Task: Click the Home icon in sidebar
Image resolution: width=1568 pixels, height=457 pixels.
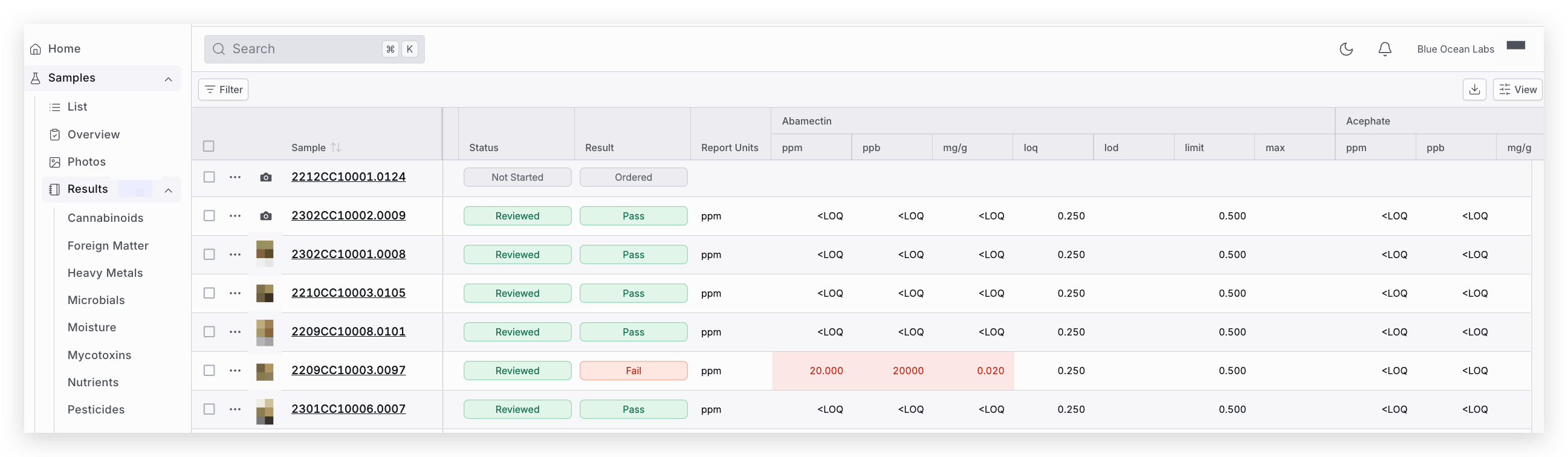Action: tap(36, 50)
